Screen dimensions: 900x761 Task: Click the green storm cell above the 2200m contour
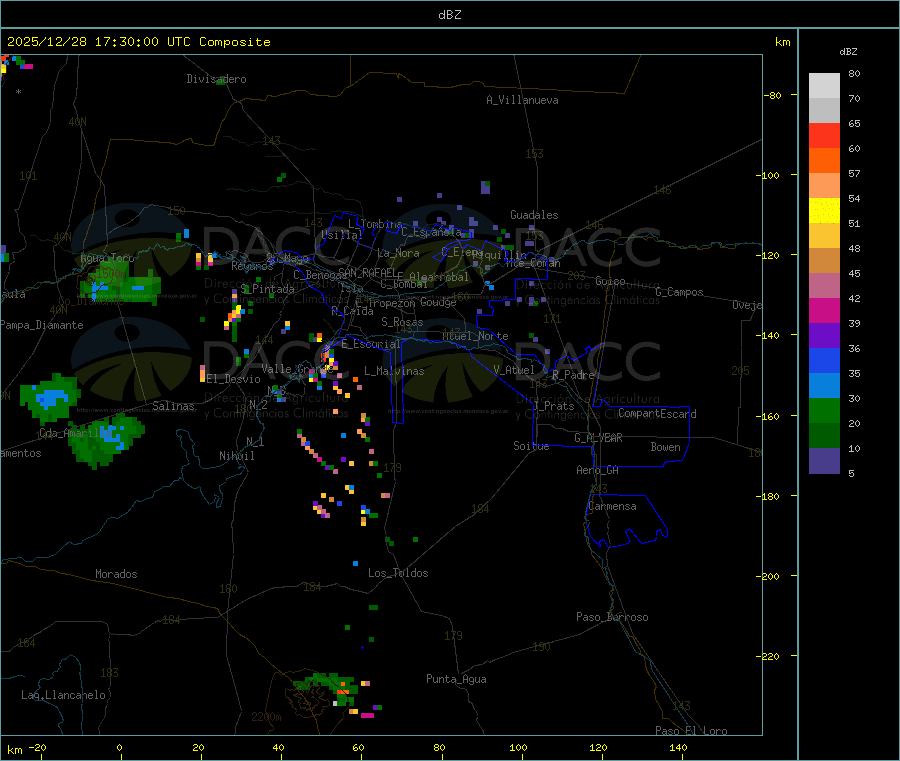(327, 689)
